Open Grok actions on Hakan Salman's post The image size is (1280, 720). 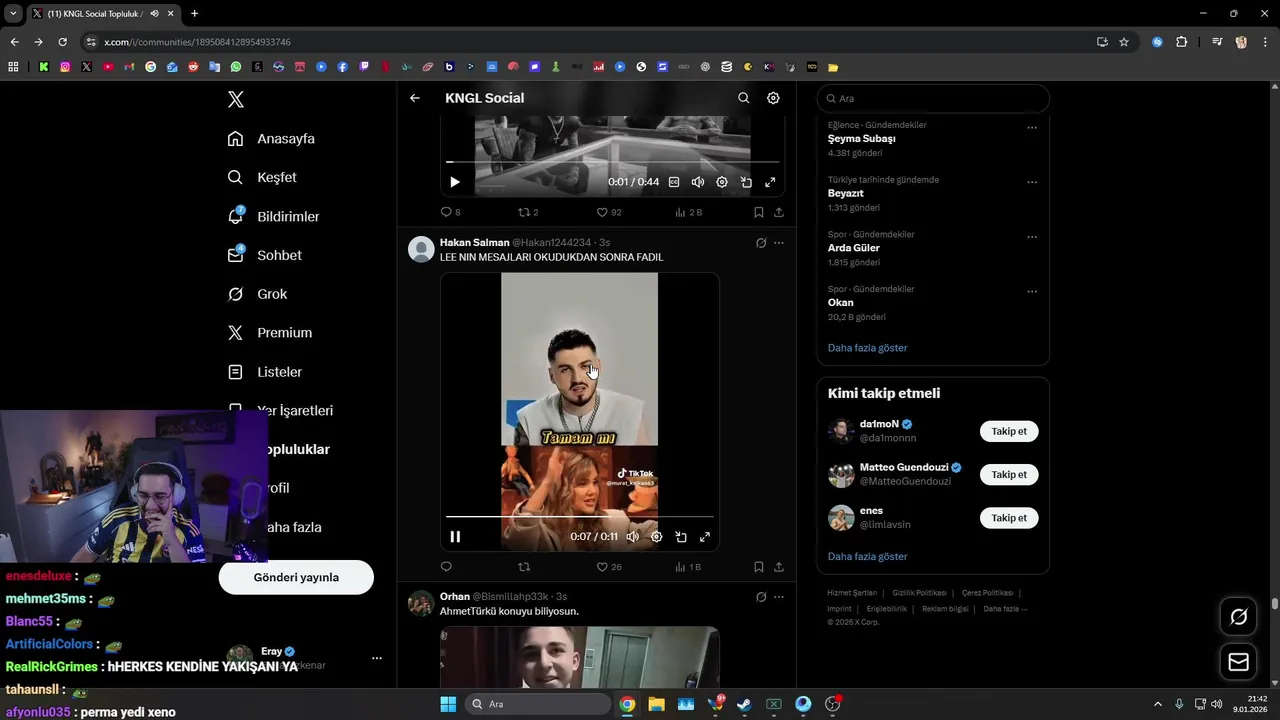(x=761, y=243)
